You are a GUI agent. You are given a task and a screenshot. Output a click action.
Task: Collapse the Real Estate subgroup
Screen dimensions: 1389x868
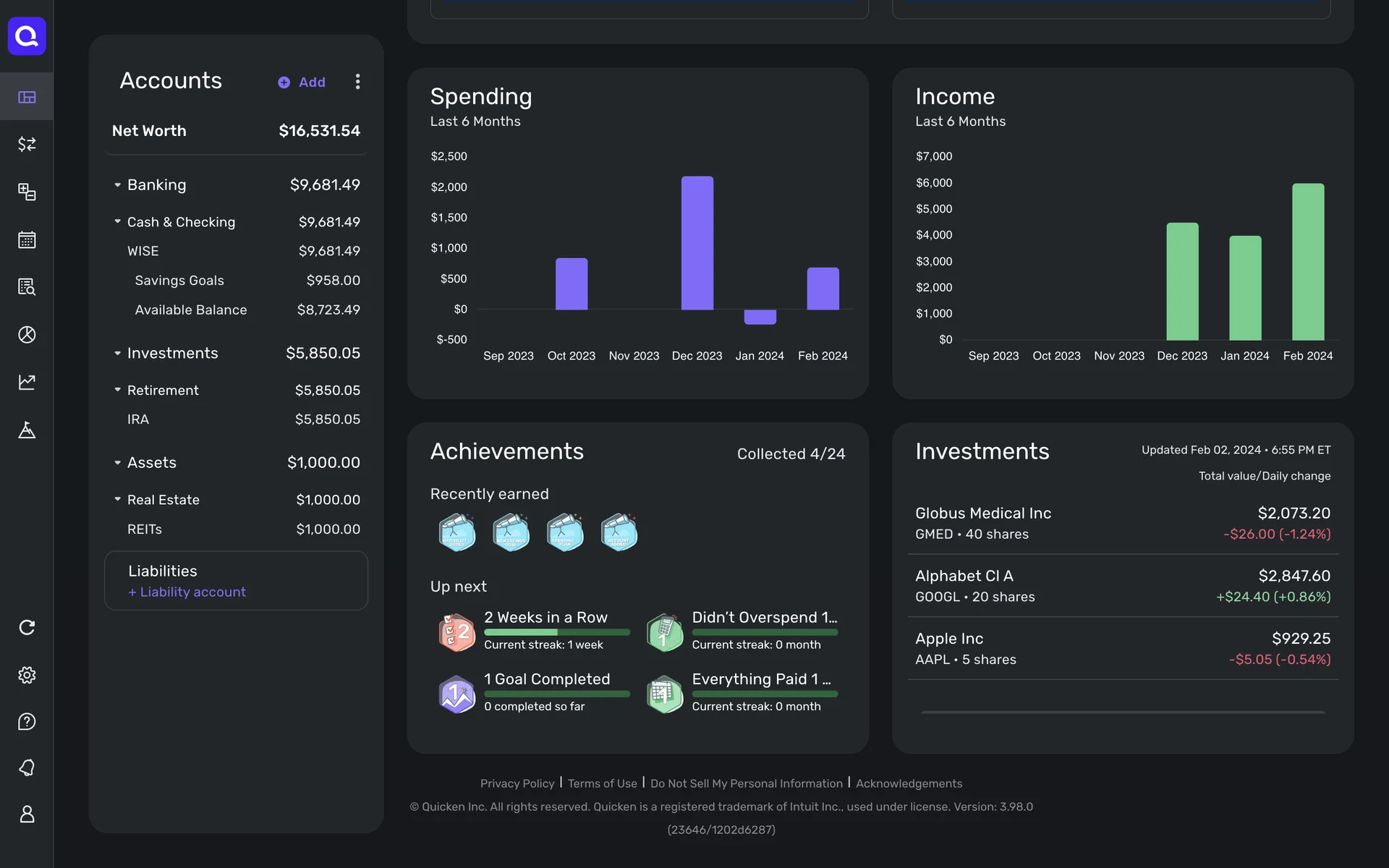117,499
